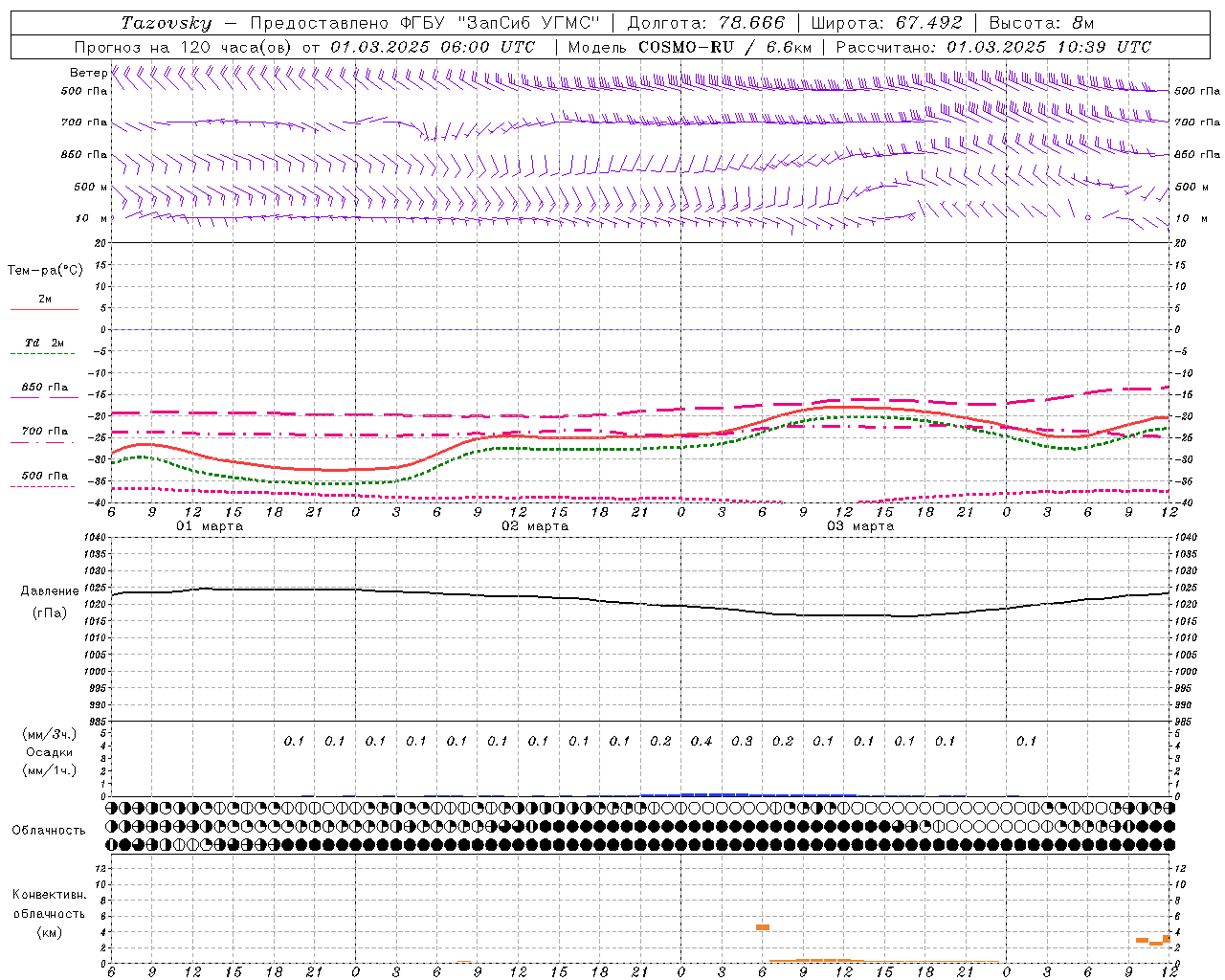Click the Td 2м dew point legend entry

point(44,343)
